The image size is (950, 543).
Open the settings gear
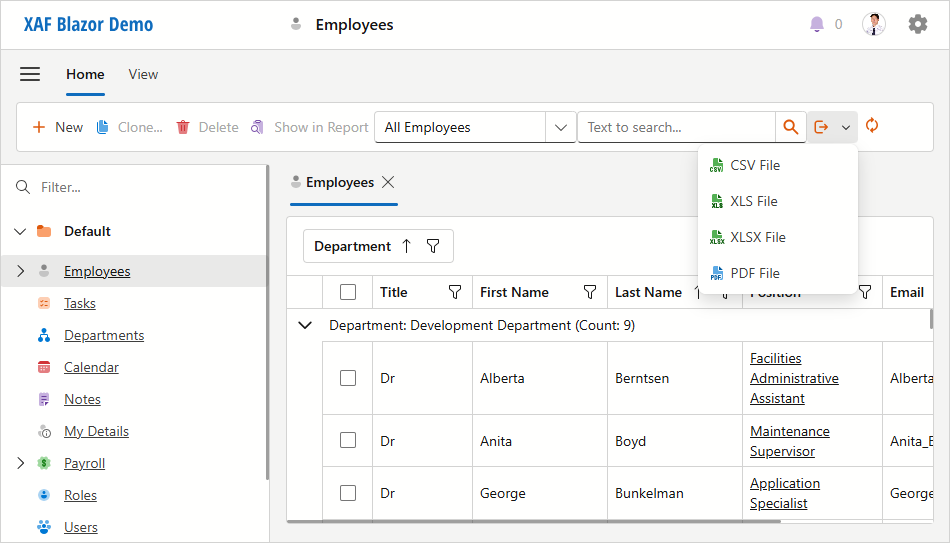tap(918, 24)
